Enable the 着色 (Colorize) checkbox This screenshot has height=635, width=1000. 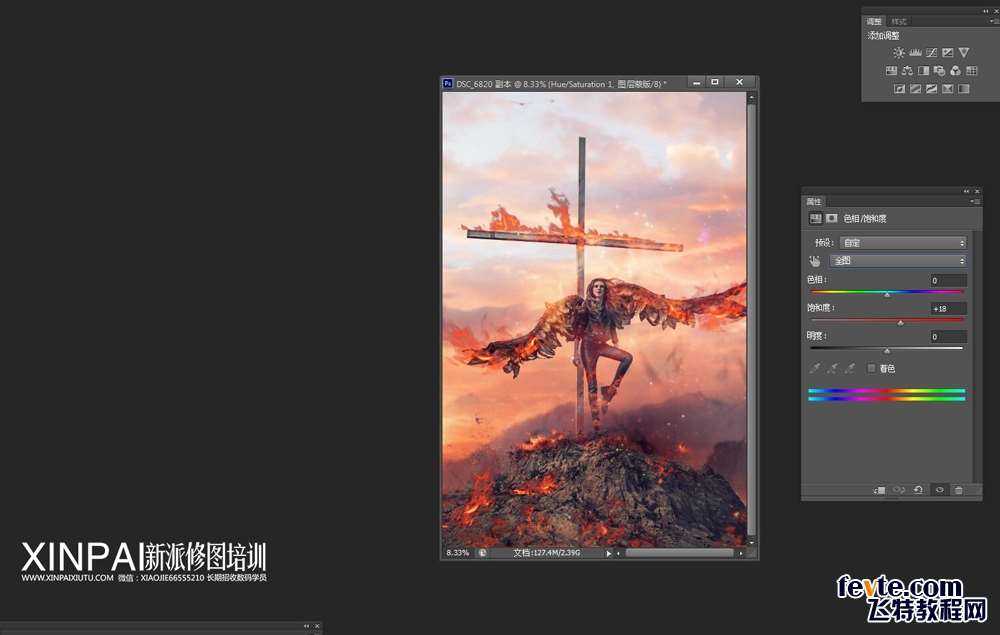coord(871,369)
